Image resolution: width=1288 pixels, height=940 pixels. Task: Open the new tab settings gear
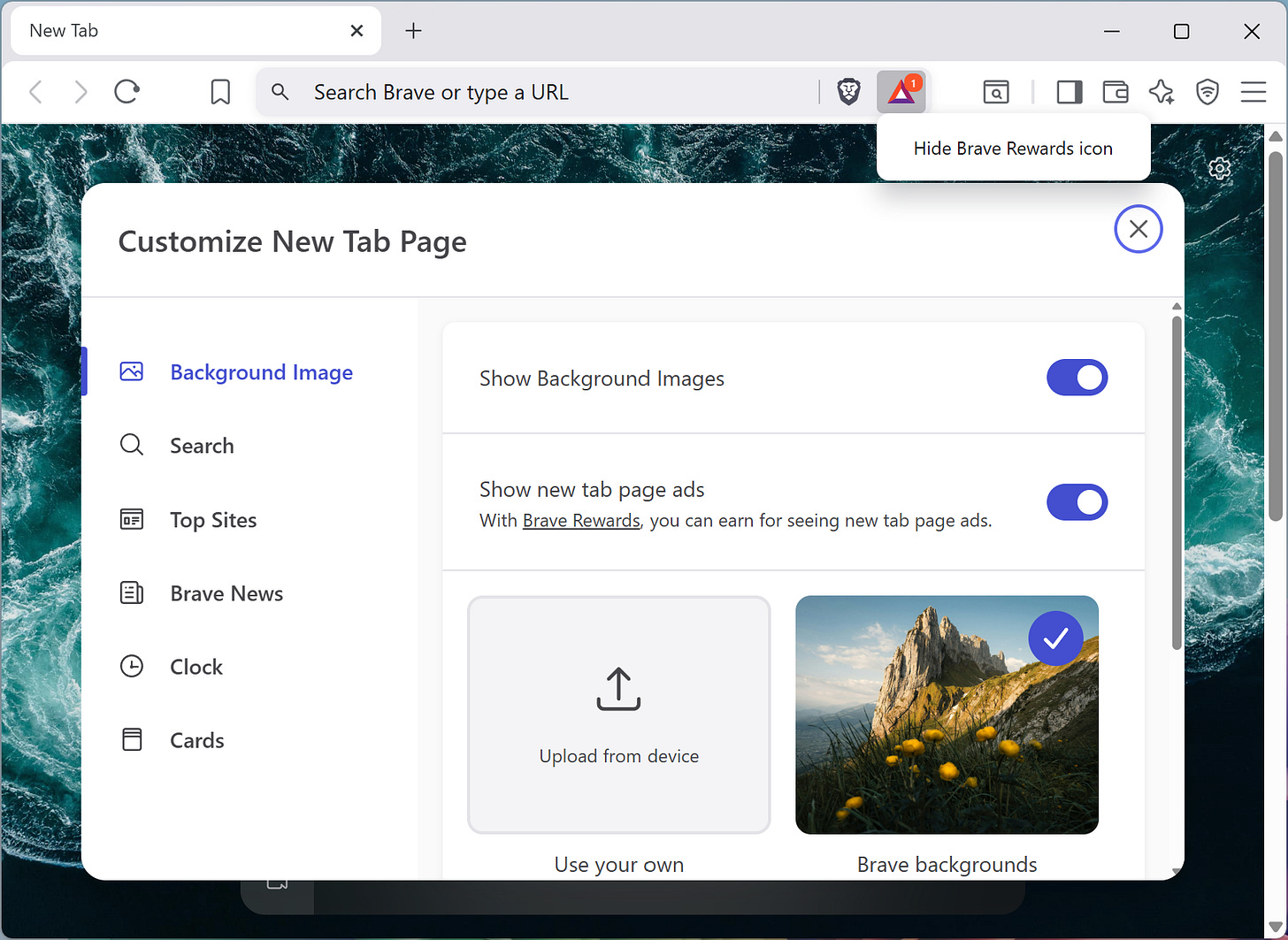pos(1219,168)
